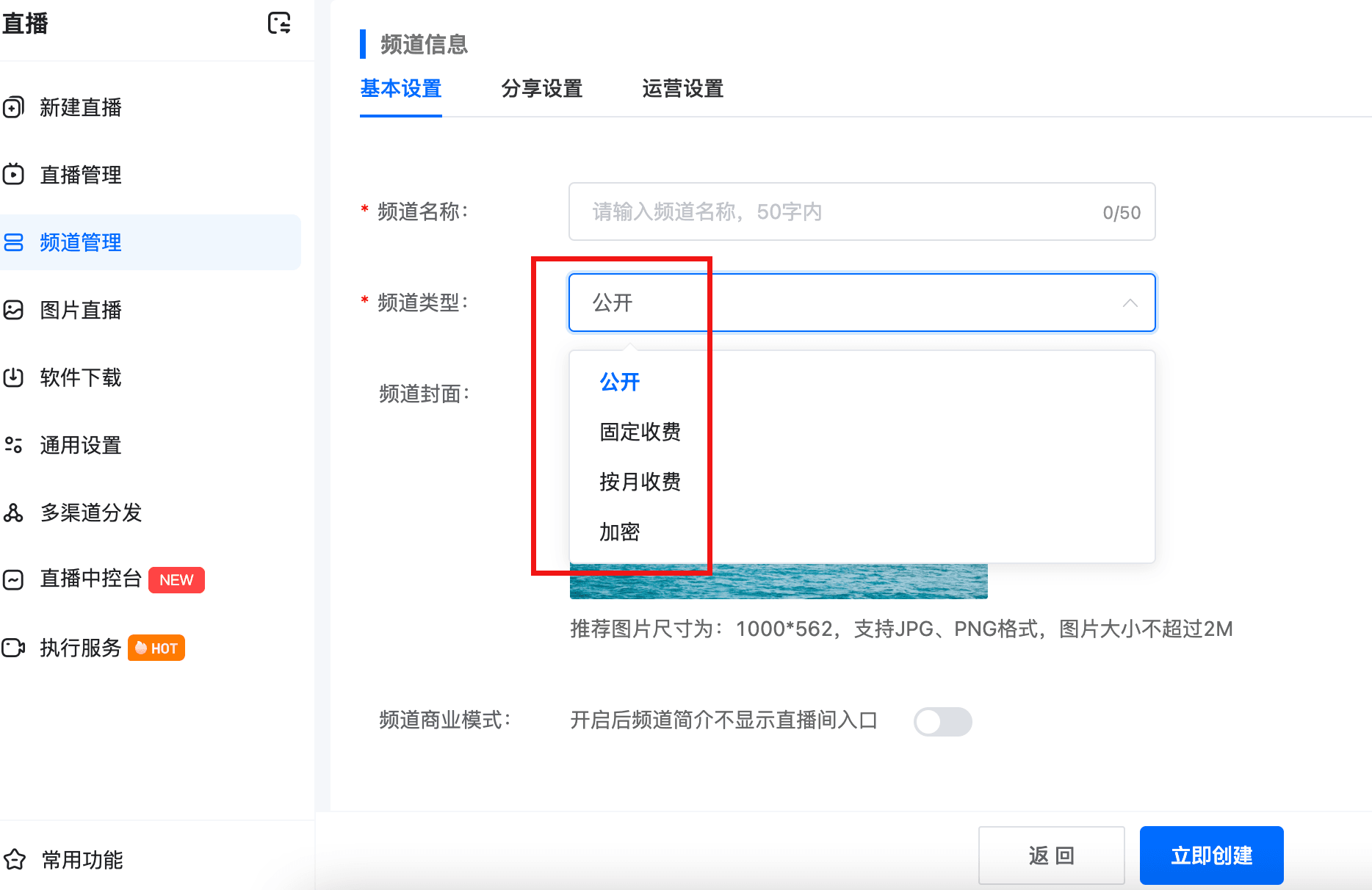Toggle the 频道商业模式 switch

[943, 721]
